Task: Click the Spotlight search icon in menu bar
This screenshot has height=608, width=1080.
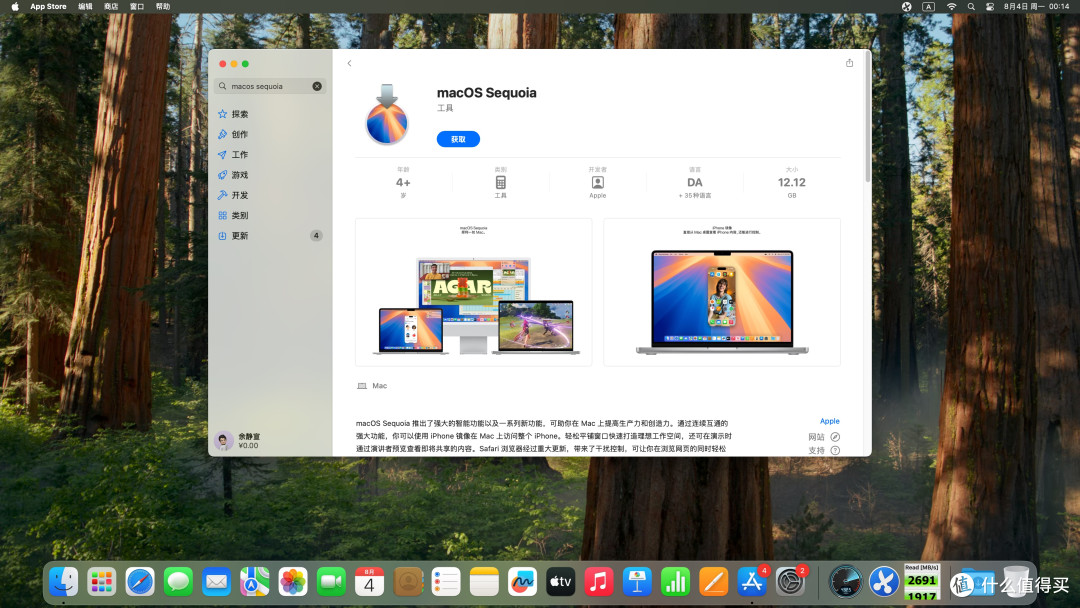Action: [x=971, y=6]
